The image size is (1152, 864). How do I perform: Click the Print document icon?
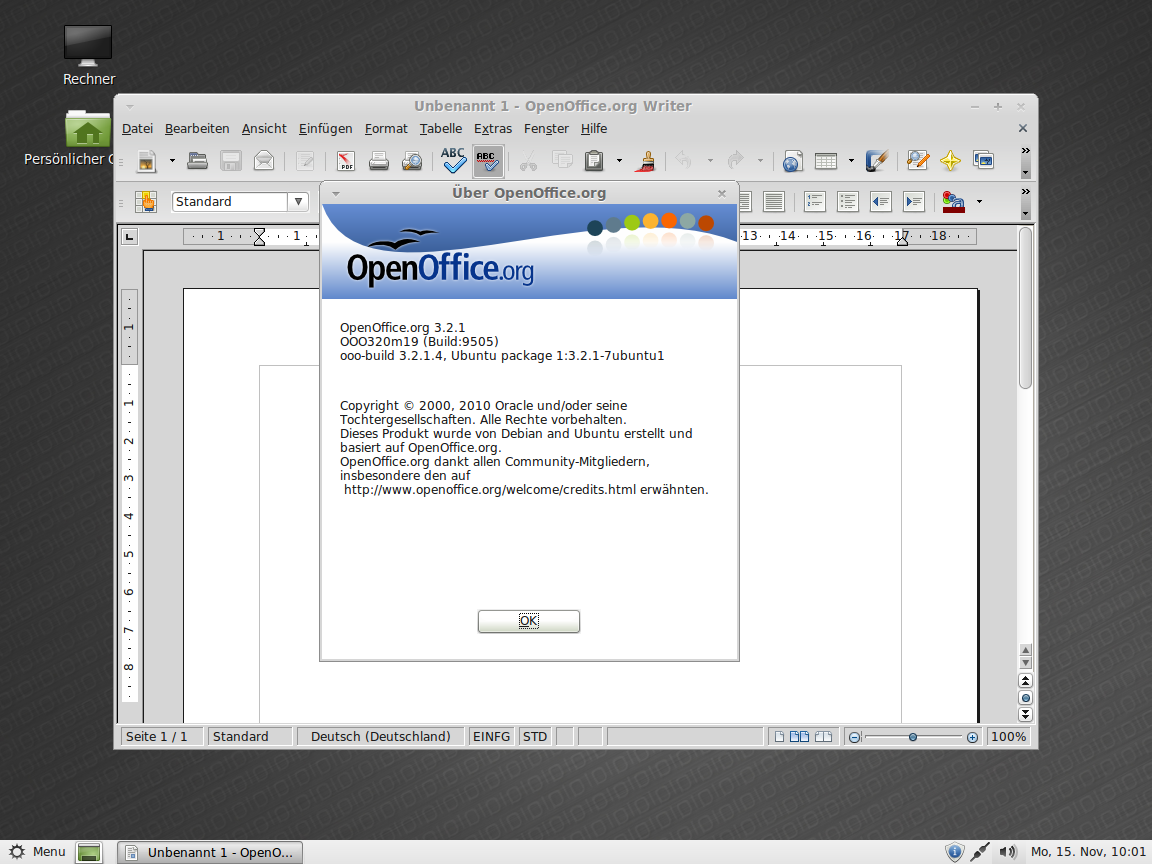[x=379, y=160]
